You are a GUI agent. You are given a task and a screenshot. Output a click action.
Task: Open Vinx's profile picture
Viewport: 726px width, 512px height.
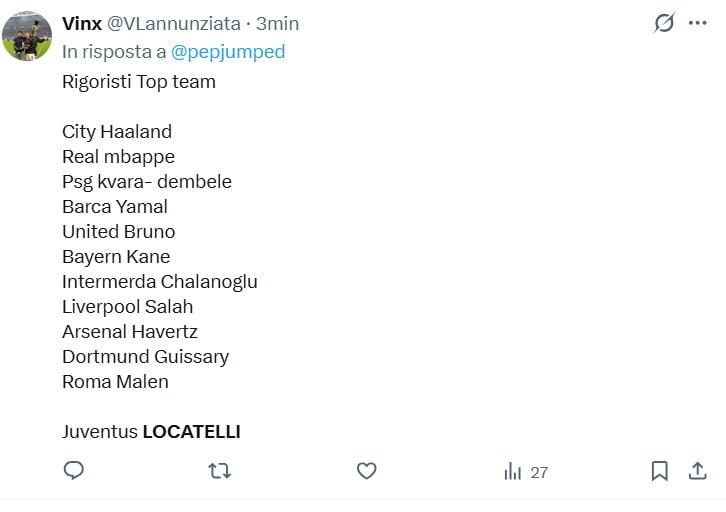click(27, 36)
